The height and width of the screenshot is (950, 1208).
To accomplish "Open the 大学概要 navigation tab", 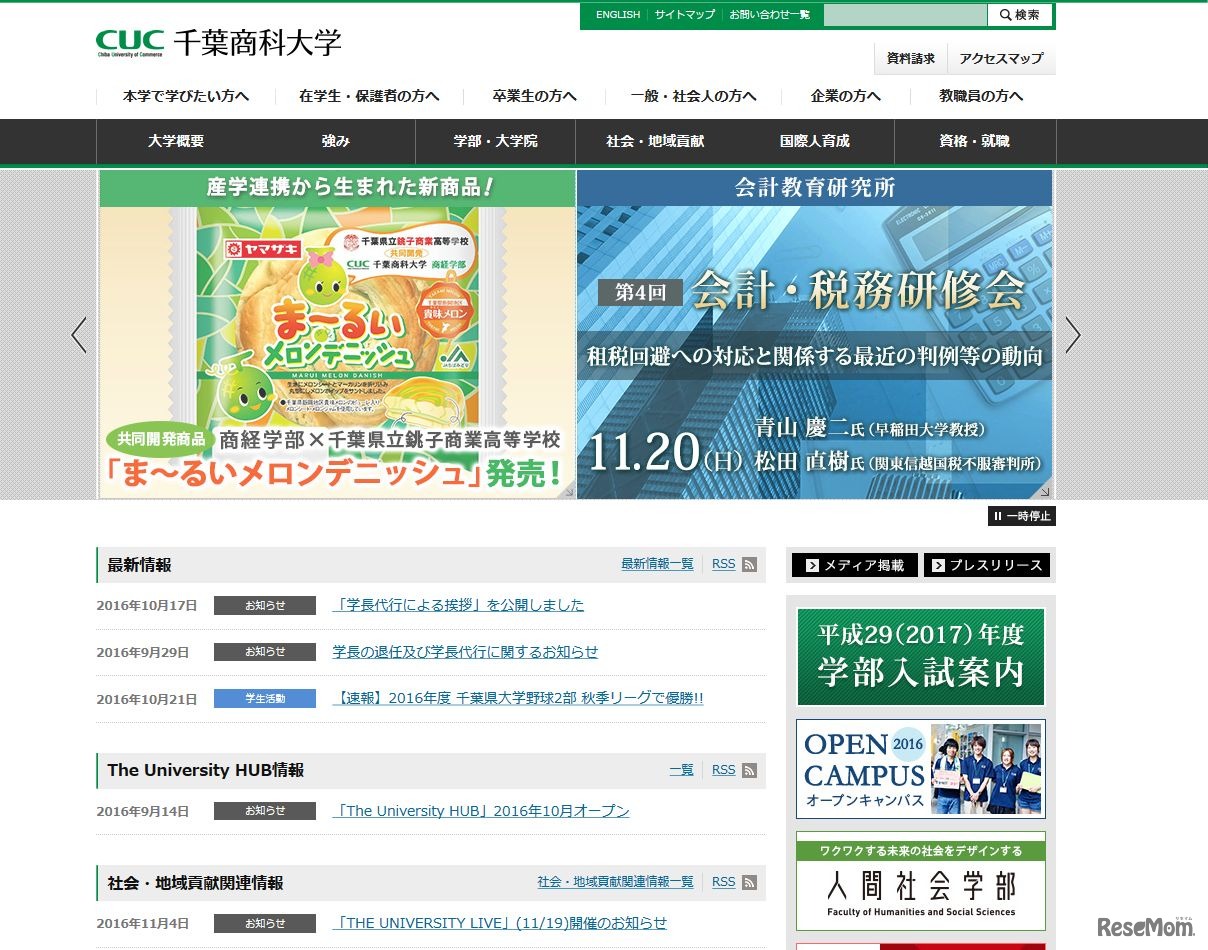I will 176,141.
